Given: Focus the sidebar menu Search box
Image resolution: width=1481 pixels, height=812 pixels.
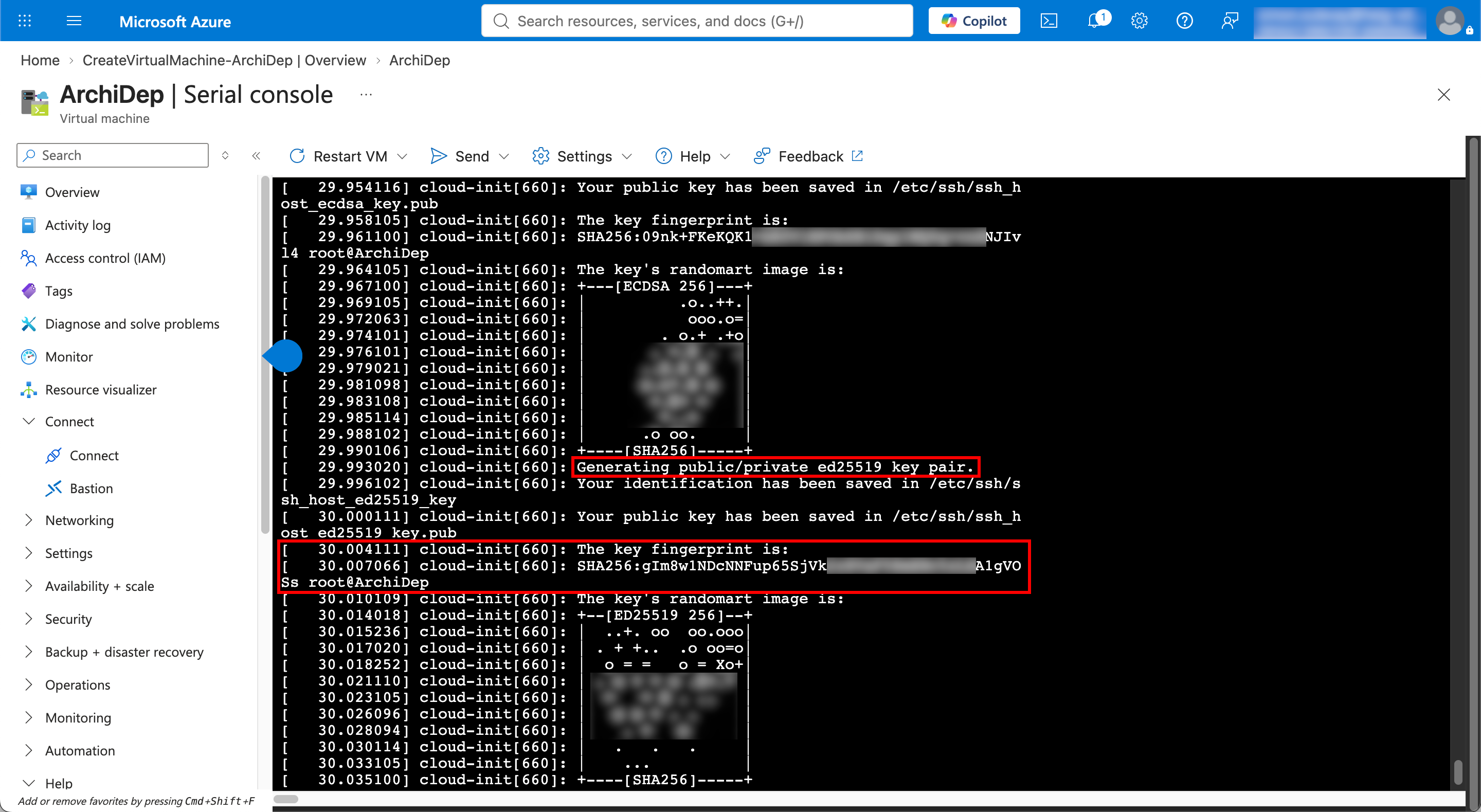Looking at the screenshot, I should pyautogui.click(x=113, y=155).
